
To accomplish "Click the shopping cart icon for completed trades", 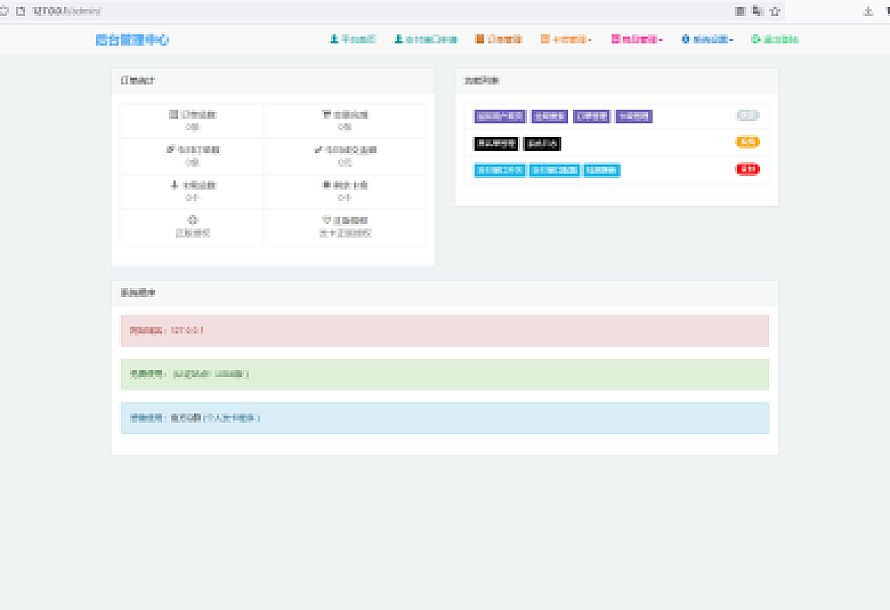I will pos(326,114).
